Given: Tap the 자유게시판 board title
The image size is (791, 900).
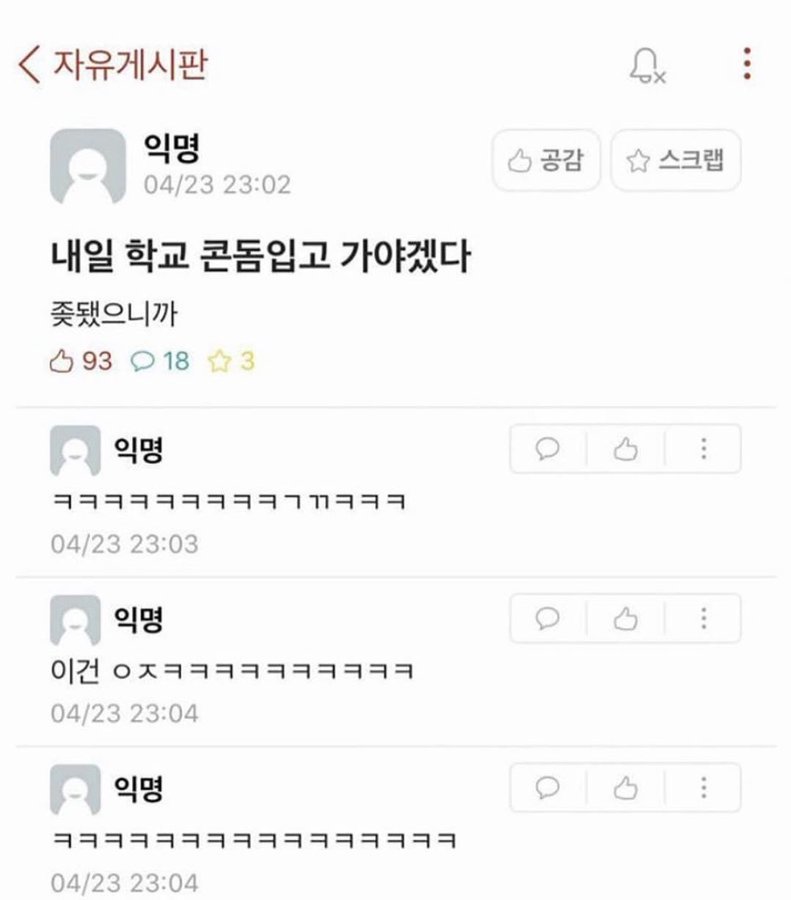Looking at the screenshot, I should [x=130, y=64].
